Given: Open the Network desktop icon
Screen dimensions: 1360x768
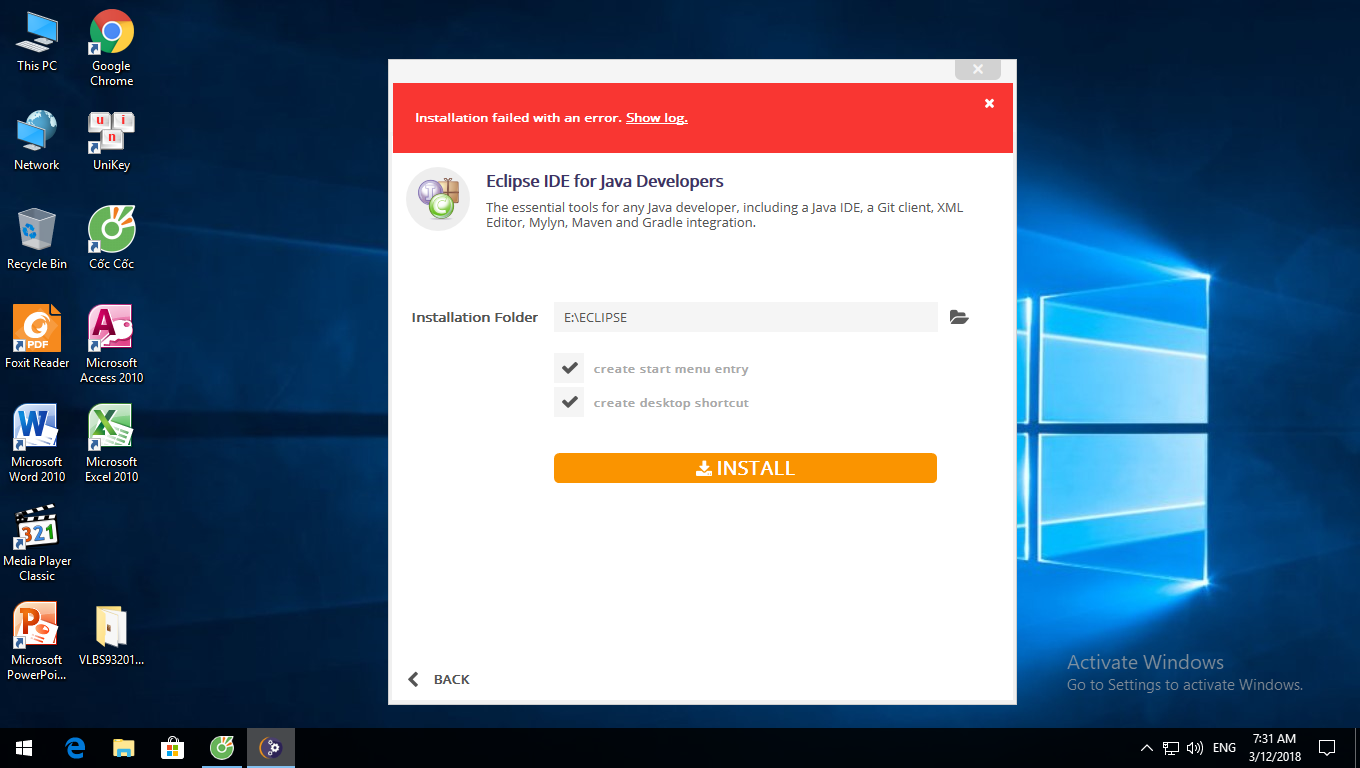Looking at the screenshot, I should 37,140.
